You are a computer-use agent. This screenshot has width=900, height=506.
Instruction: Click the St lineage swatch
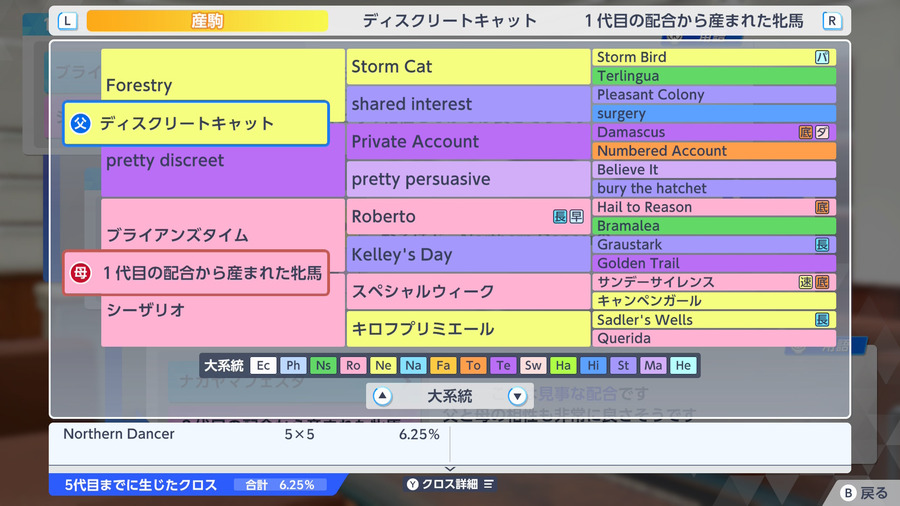623,365
